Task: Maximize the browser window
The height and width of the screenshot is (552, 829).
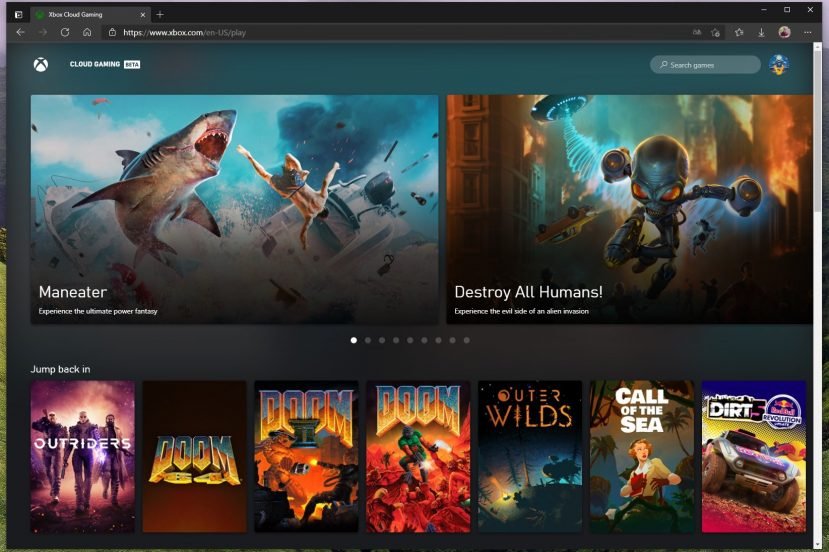Action: [787, 10]
